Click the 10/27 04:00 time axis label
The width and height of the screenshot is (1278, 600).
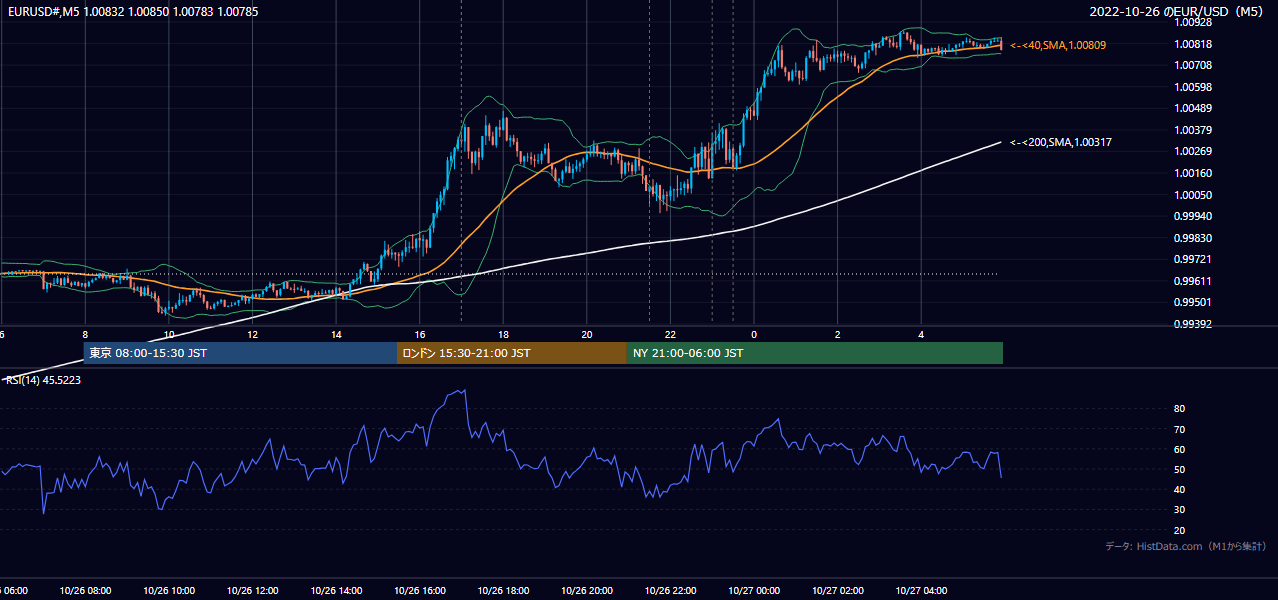pyautogui.click(x=922, y=591)
